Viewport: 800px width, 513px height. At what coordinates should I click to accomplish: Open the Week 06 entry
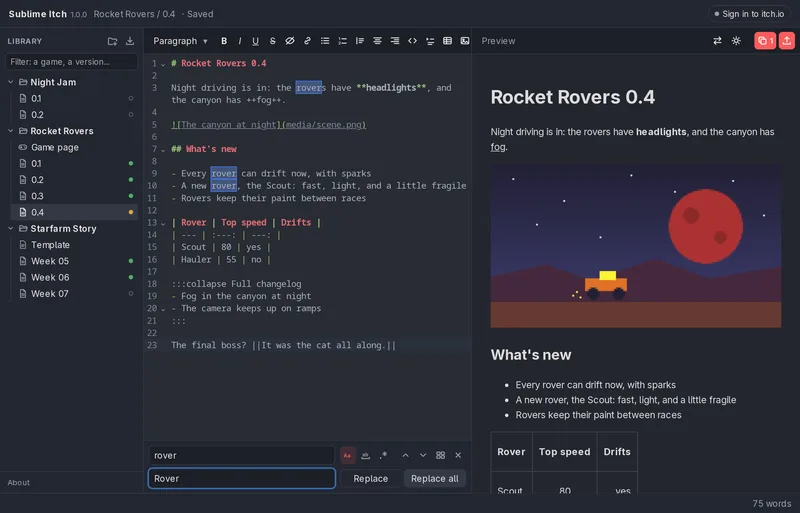[x=74, y=278]
